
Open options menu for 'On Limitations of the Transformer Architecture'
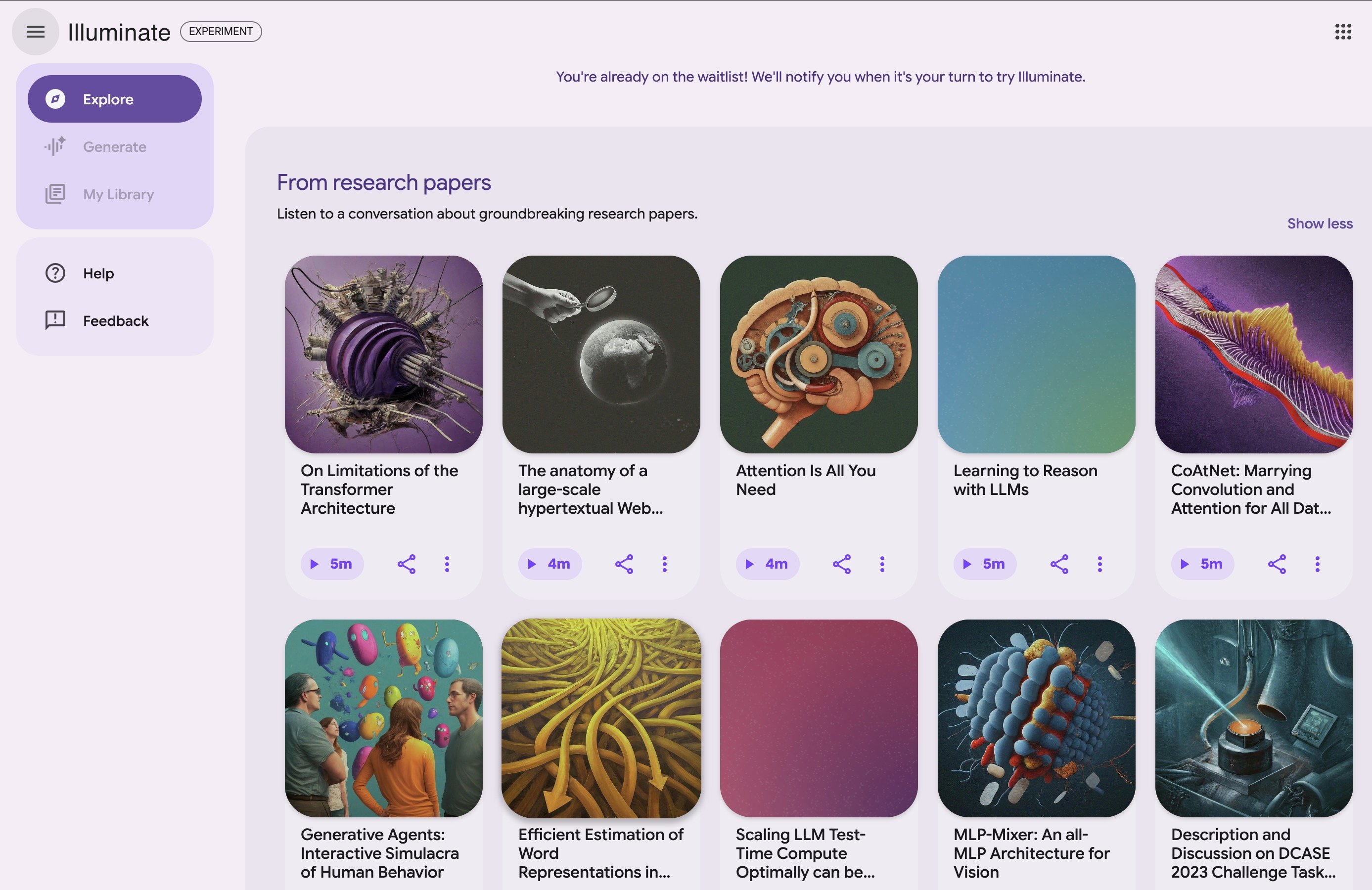(447, 564)
